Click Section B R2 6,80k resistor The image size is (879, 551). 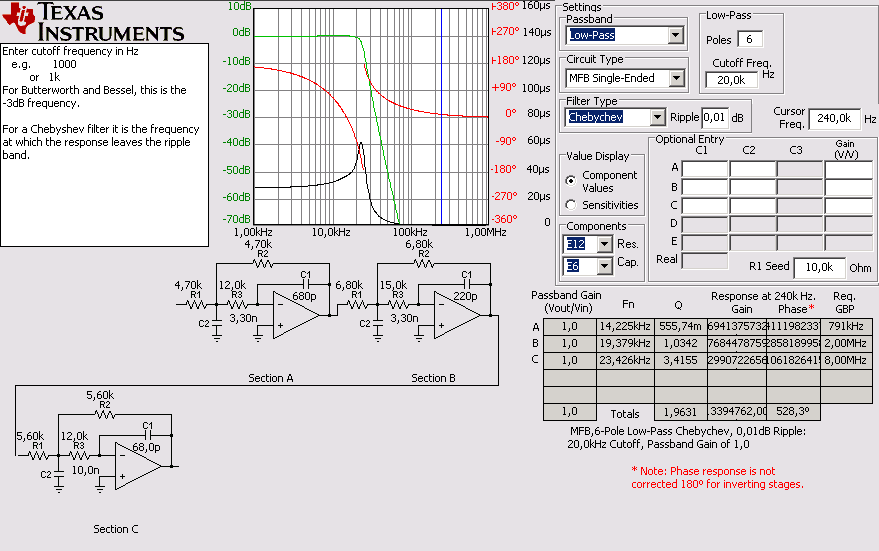pos(424,263)
